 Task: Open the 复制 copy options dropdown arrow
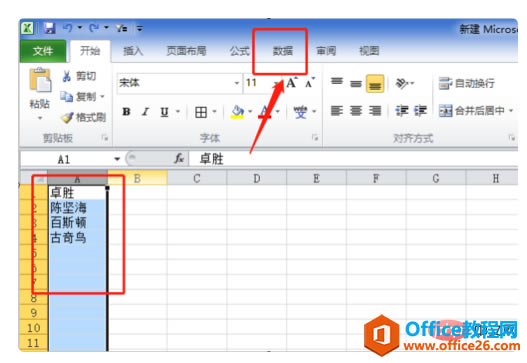click(102, 97)
